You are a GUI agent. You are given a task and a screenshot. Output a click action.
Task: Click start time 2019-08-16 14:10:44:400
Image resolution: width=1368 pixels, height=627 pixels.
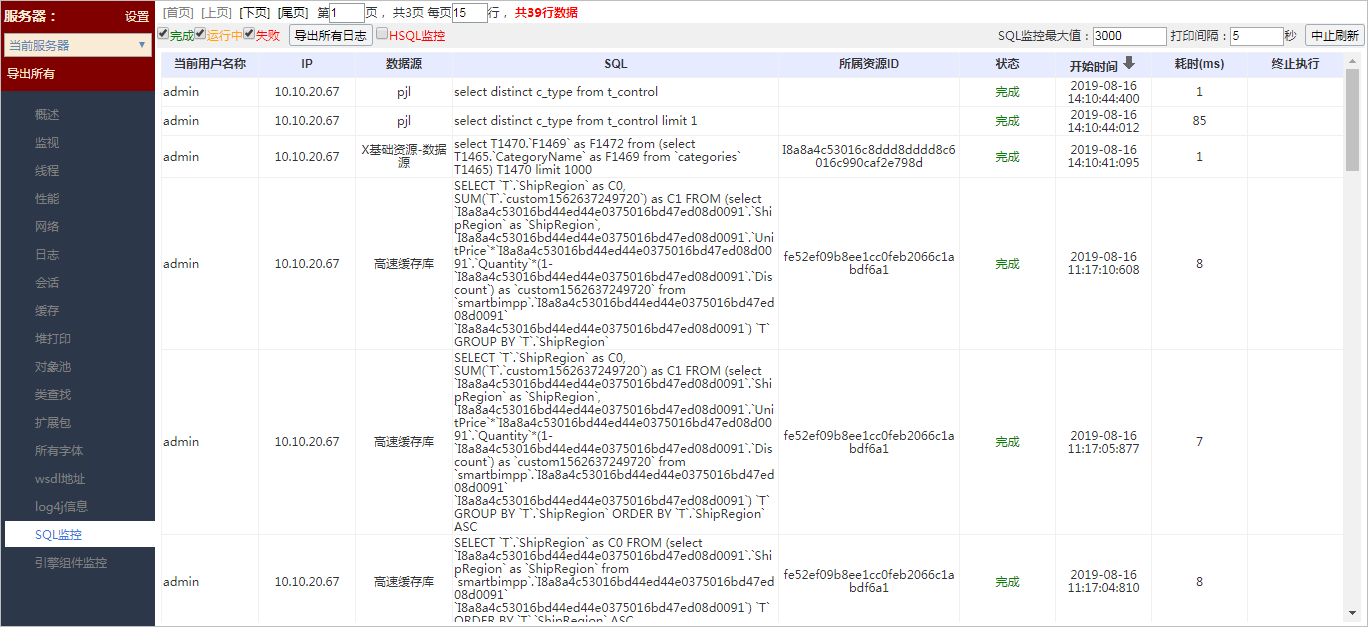tap(1103, 92)
